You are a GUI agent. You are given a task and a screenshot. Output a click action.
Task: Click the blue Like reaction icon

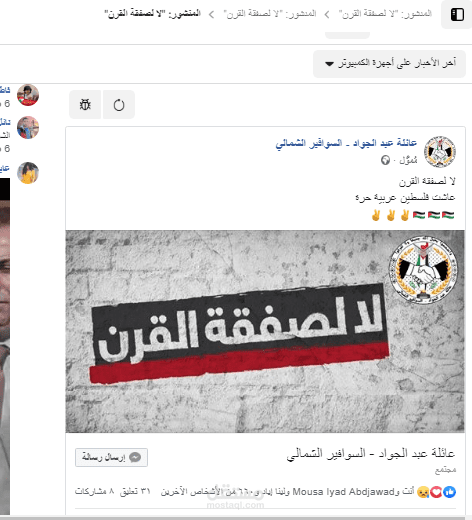pos(450,492)
